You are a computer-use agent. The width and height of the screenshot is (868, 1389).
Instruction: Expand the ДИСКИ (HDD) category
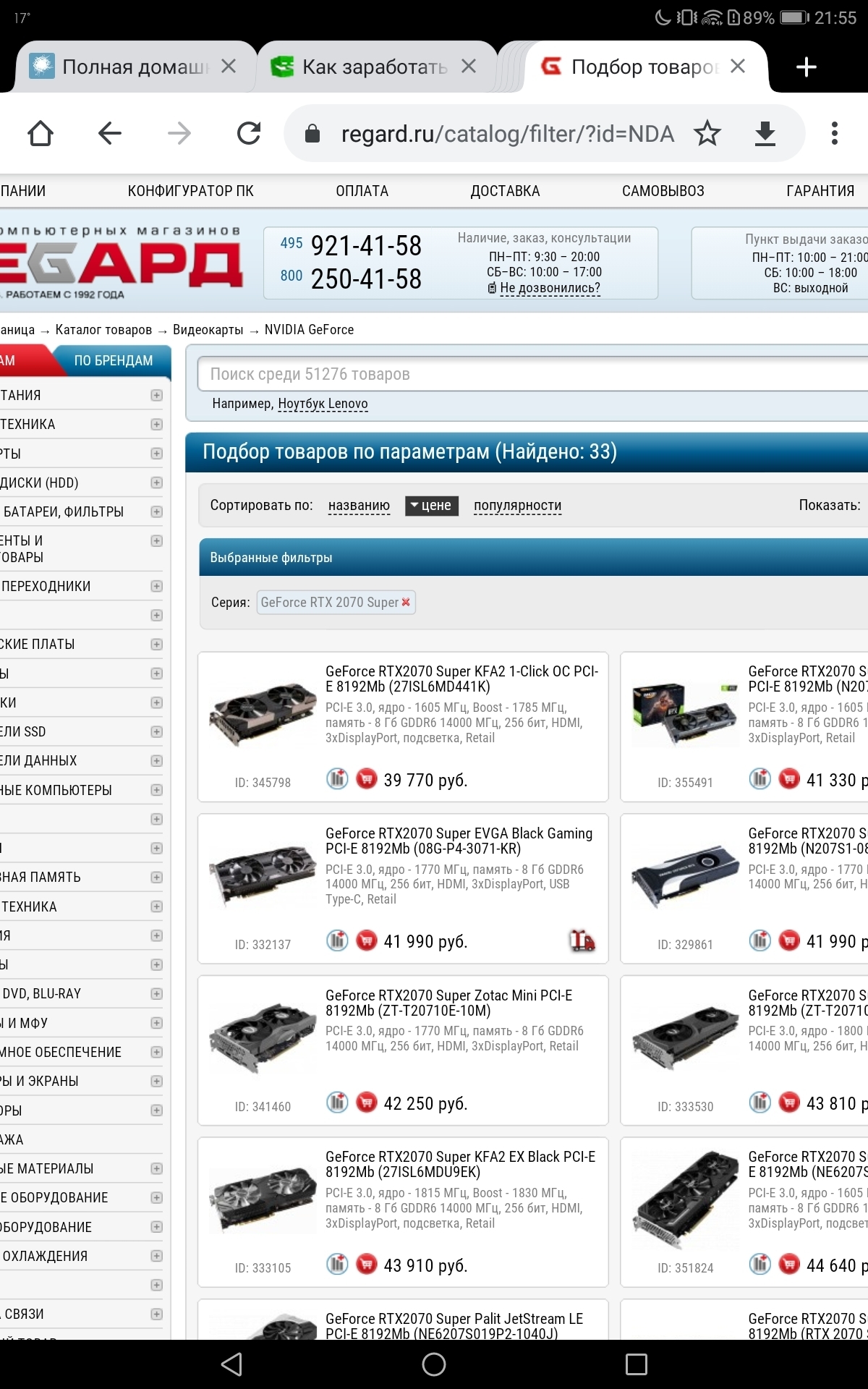pyautogui.click(x=156, y=483)
